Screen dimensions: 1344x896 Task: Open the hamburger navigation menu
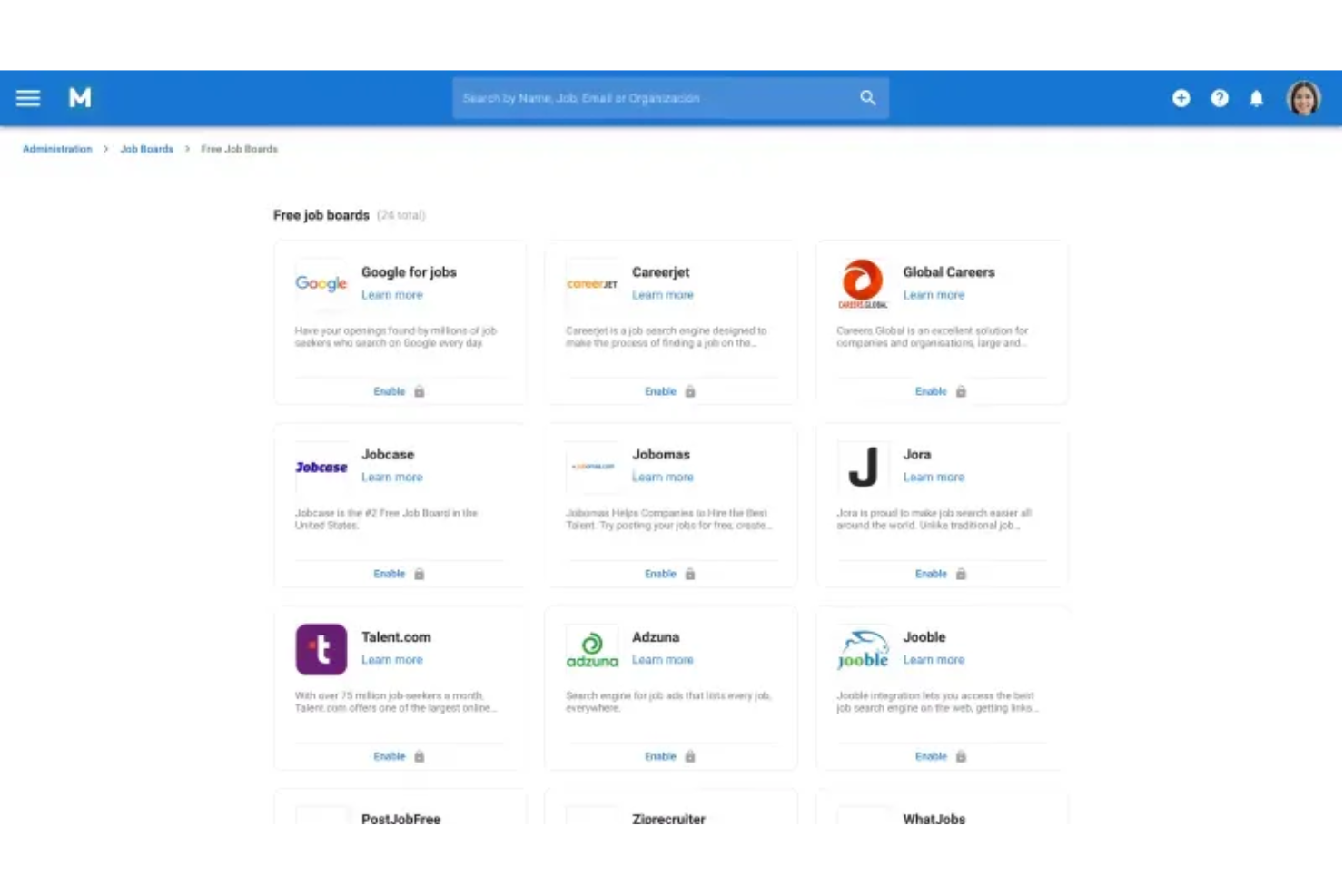[x=28, y=98]
